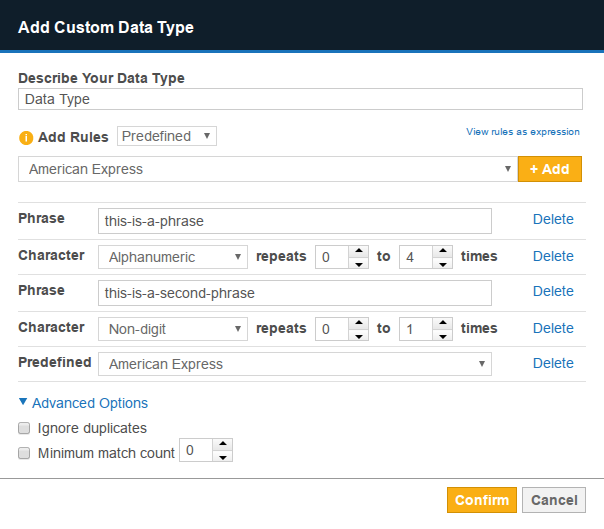
Task: Cancel the dialog
Action: click(554, 500)
